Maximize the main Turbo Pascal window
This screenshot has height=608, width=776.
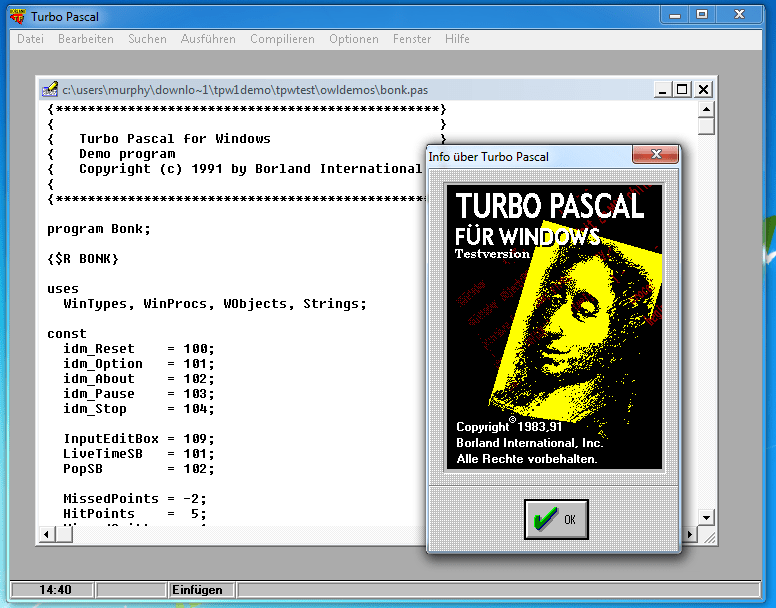(702, 15)
